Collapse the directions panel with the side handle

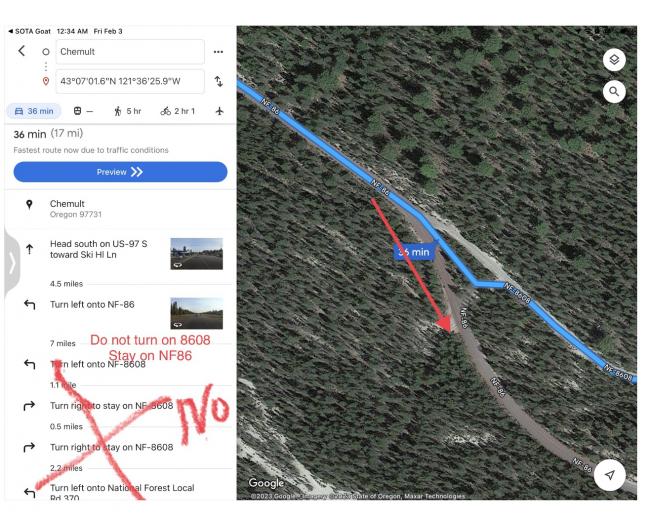[12, 263]
